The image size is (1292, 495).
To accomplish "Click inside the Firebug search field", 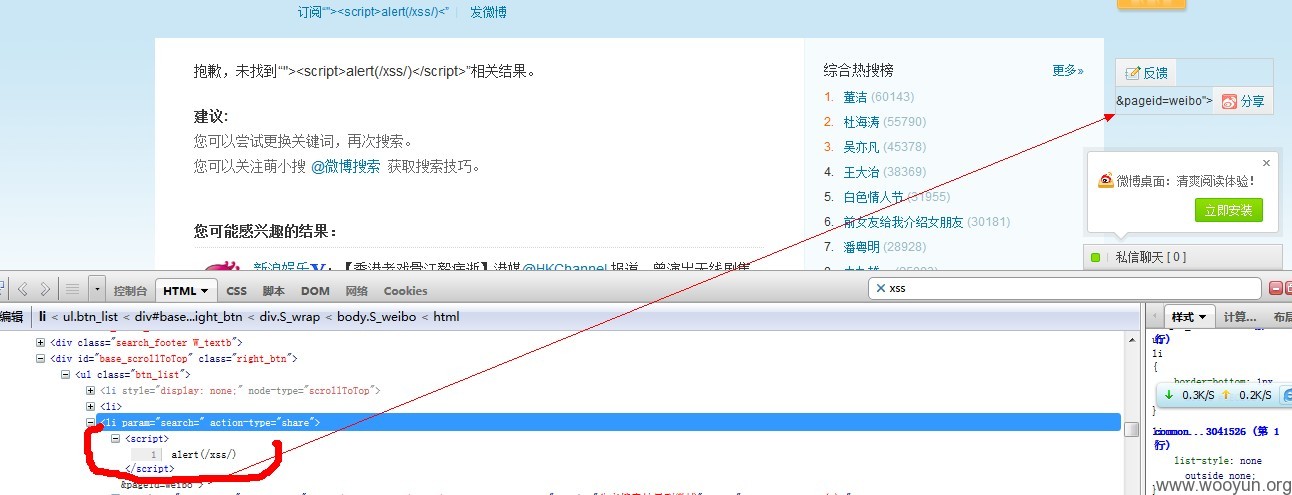I will pyautogui.click(x=1065, y=288).
